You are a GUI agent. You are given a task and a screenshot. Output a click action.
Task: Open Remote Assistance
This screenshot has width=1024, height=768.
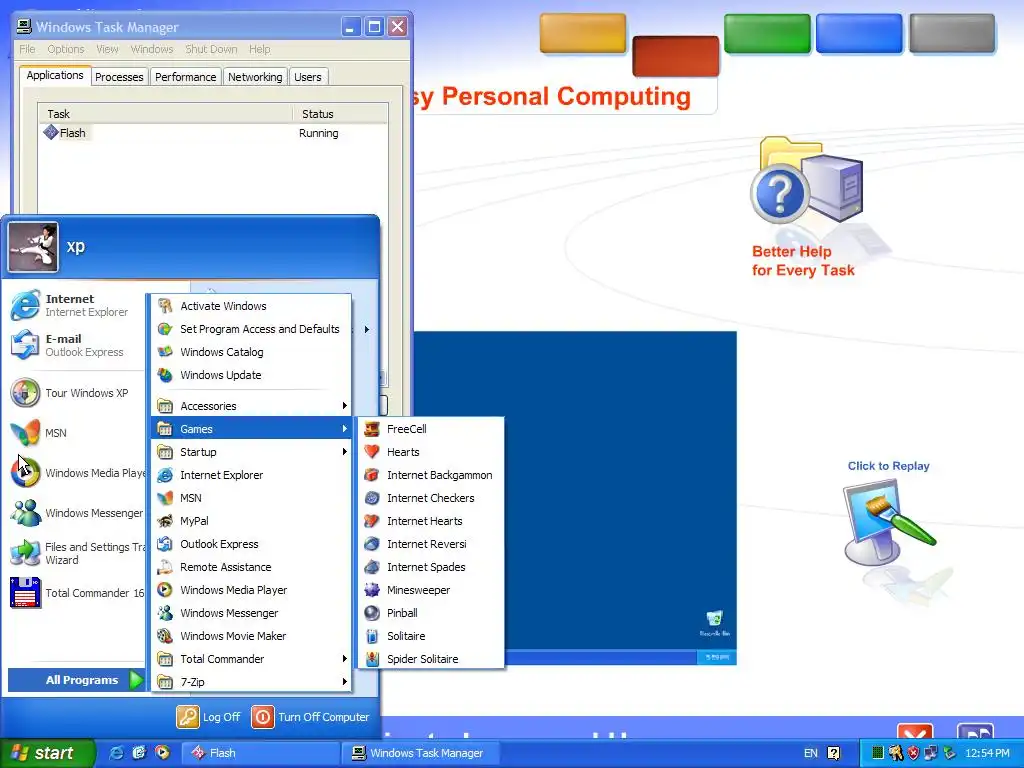(x=251, y=567)
